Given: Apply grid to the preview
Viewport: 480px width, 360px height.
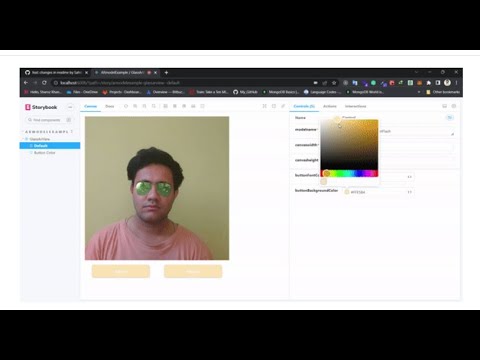Looking at the screenshot, I should click(175, 106).
